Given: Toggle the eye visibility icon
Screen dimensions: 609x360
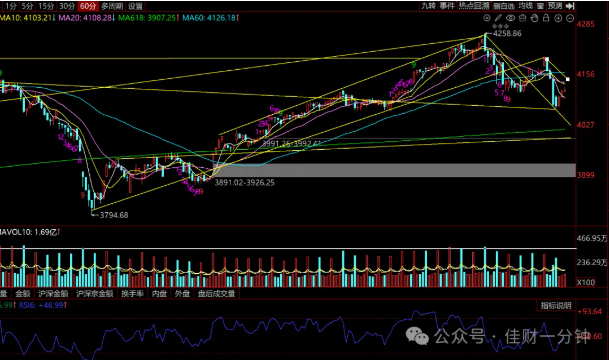Looking at the screenshot, I should click(510, 18).
